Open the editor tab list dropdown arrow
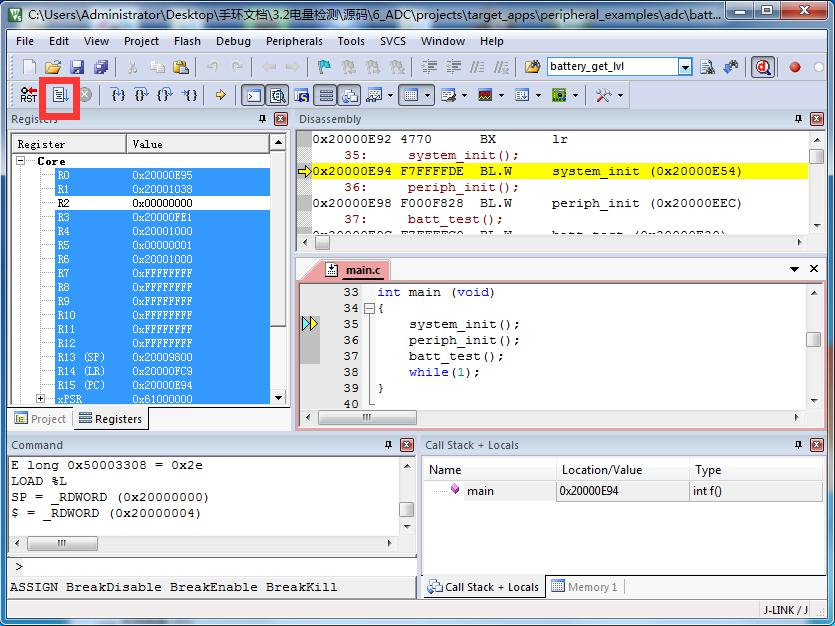Screen dimensions: 835x626 point(794,269)
